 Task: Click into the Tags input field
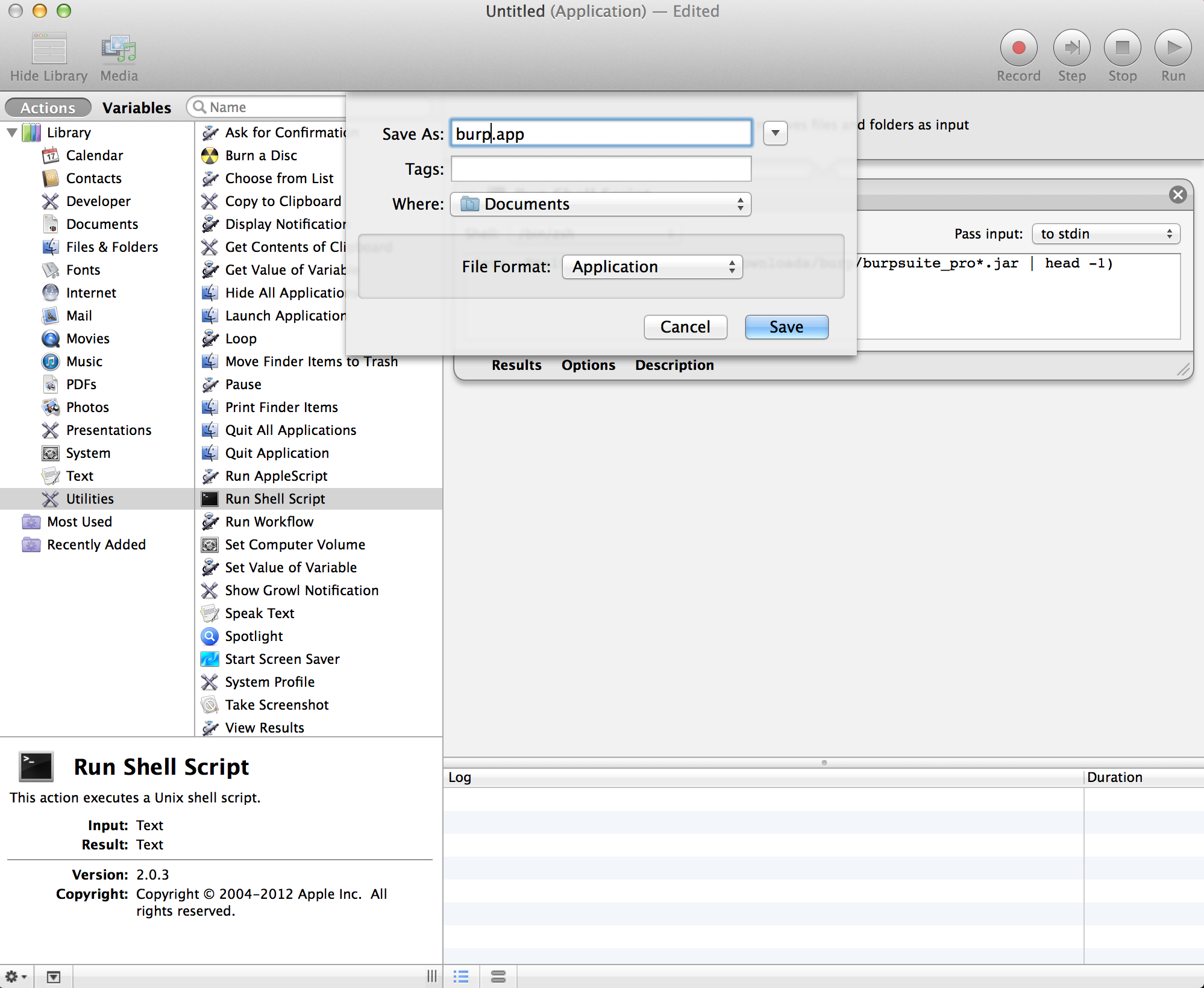(600, 169)
